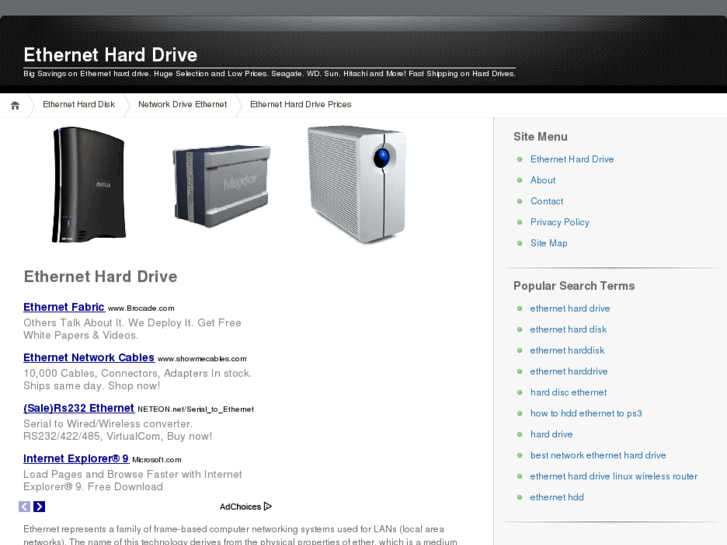727x545 pixels.
Task: Click the 'Load Pages and Browse Faster' description
Action: point(133,481)
